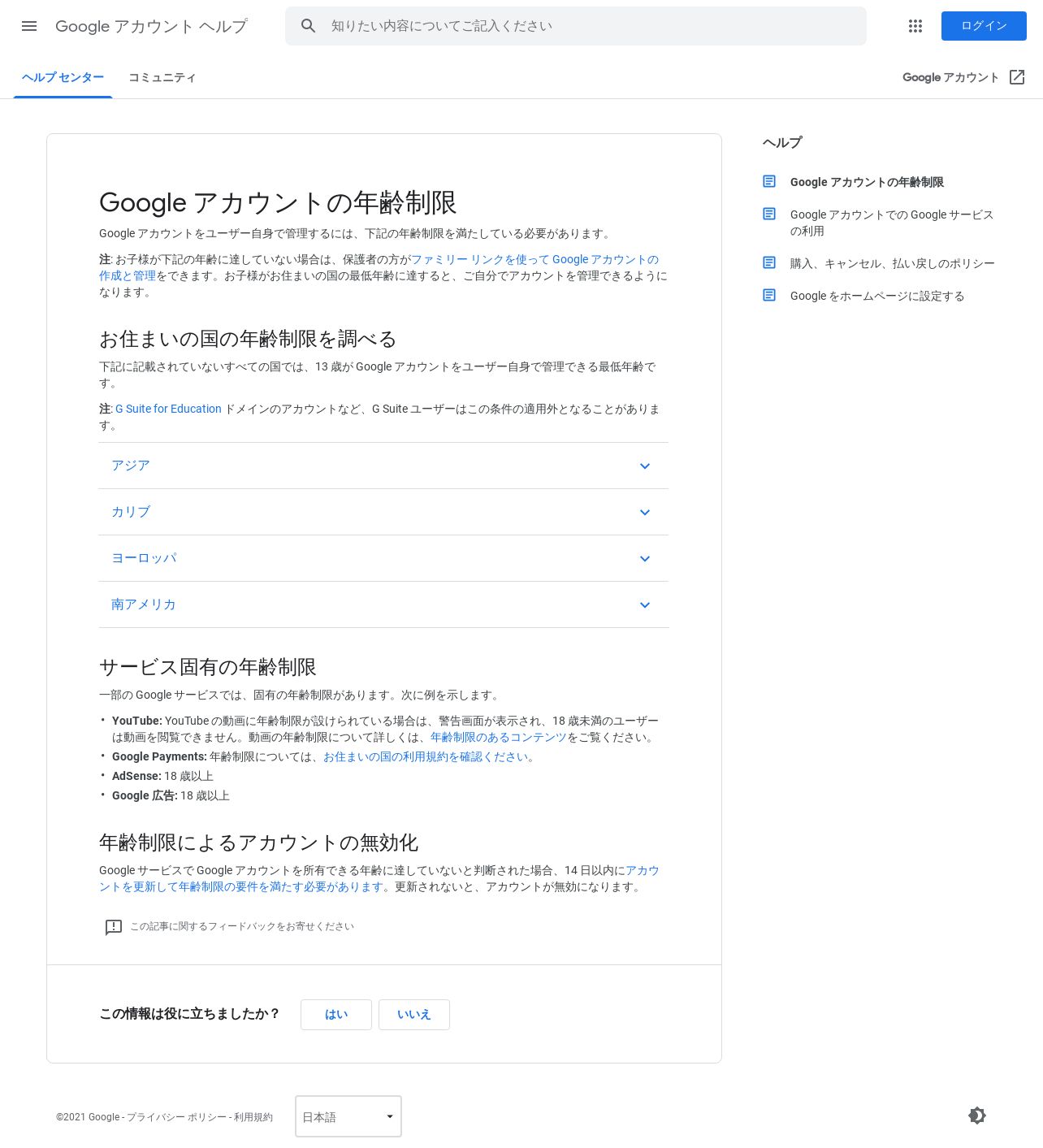Click the feedback speech bubble icon
This screenshot has width=1043, height=1148.
coord(114,927)
